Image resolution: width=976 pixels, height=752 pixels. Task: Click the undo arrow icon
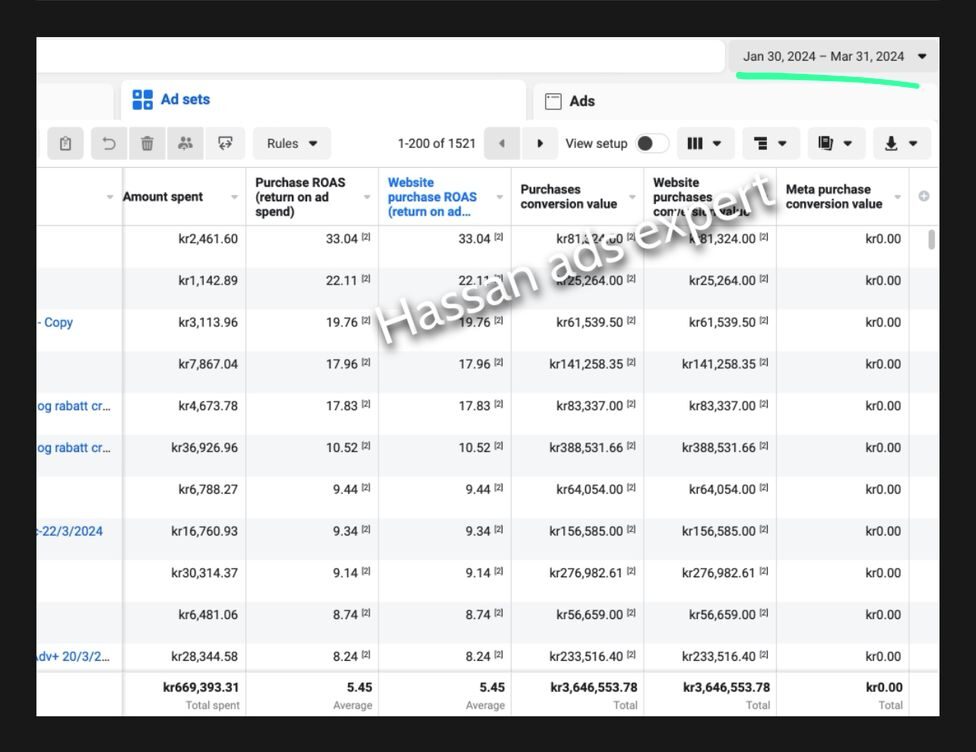tap(109, 144)
